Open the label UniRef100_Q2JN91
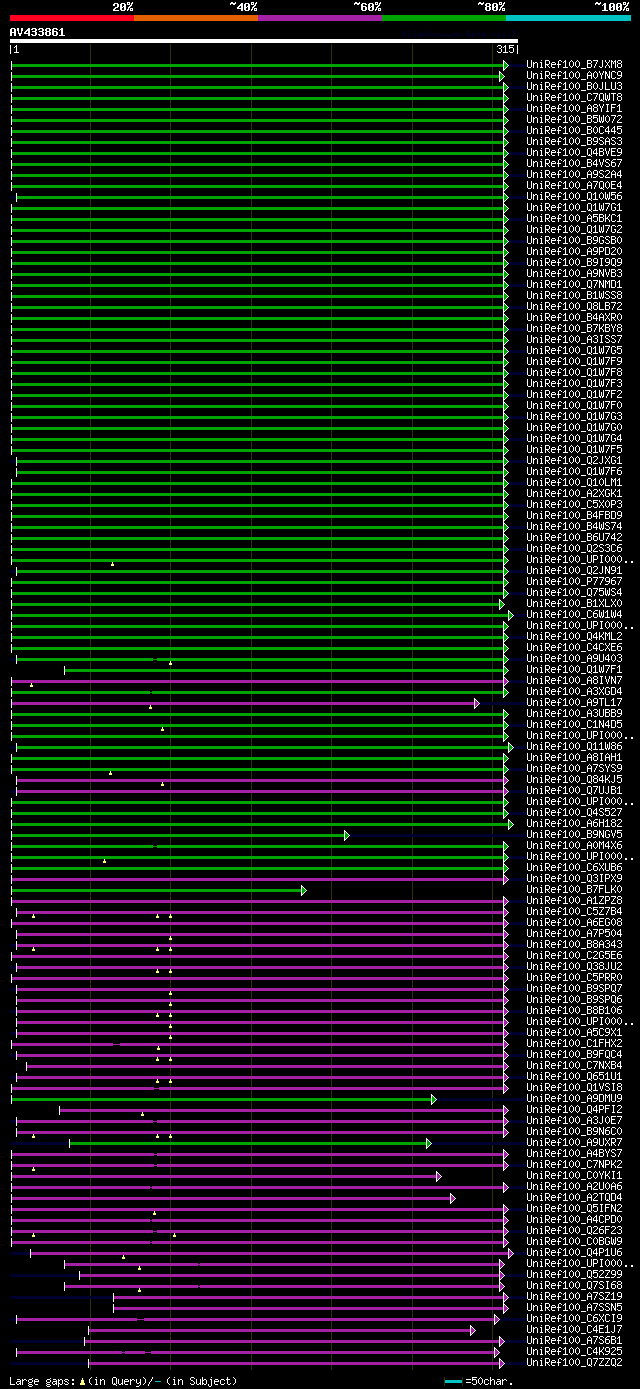This screenshot has width=640, height=1389. (x=574, y=571)
